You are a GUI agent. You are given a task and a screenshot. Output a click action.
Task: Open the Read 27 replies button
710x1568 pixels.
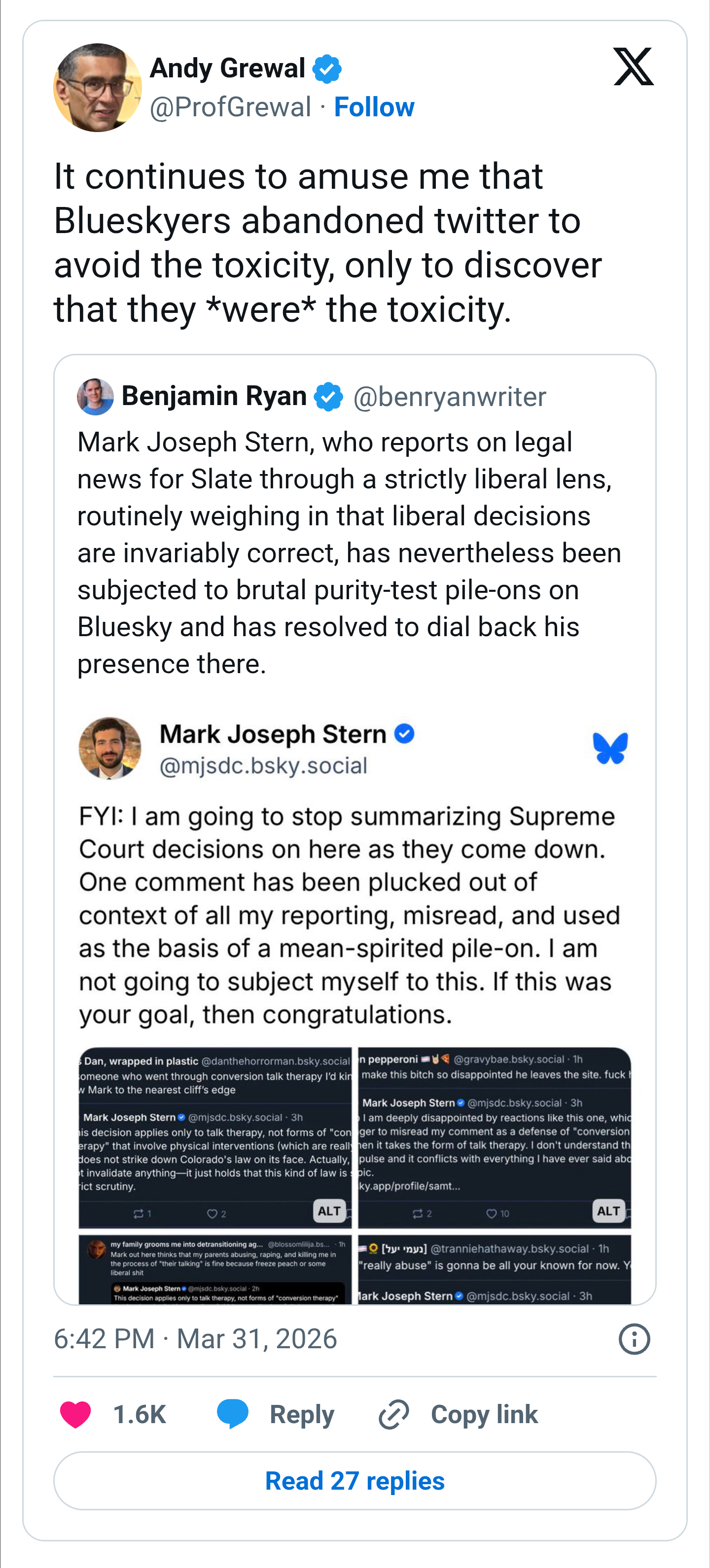(x=355, y=1480)
